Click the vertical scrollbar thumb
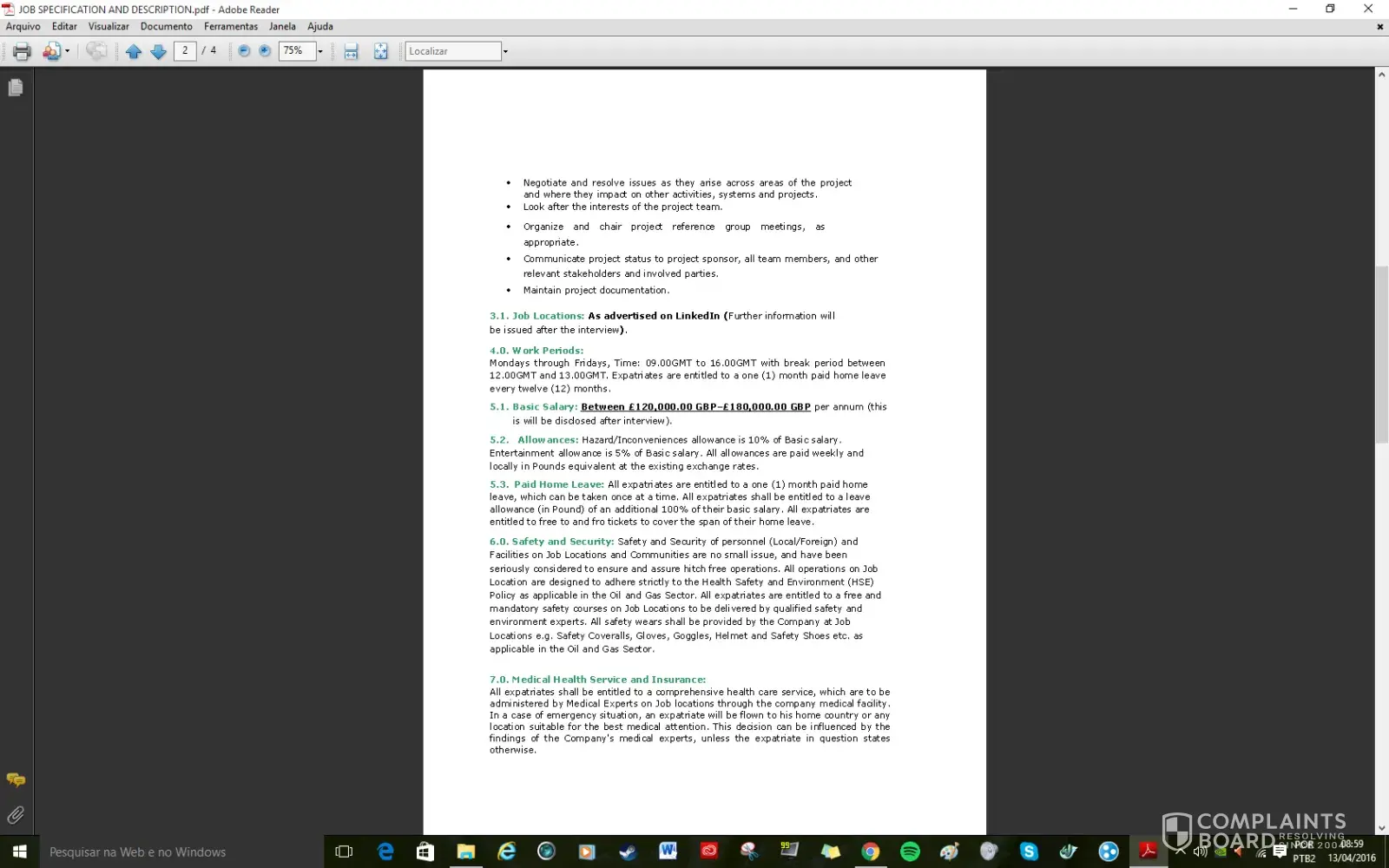This screenshot has width=1389, height=868. pos(1381,356)
